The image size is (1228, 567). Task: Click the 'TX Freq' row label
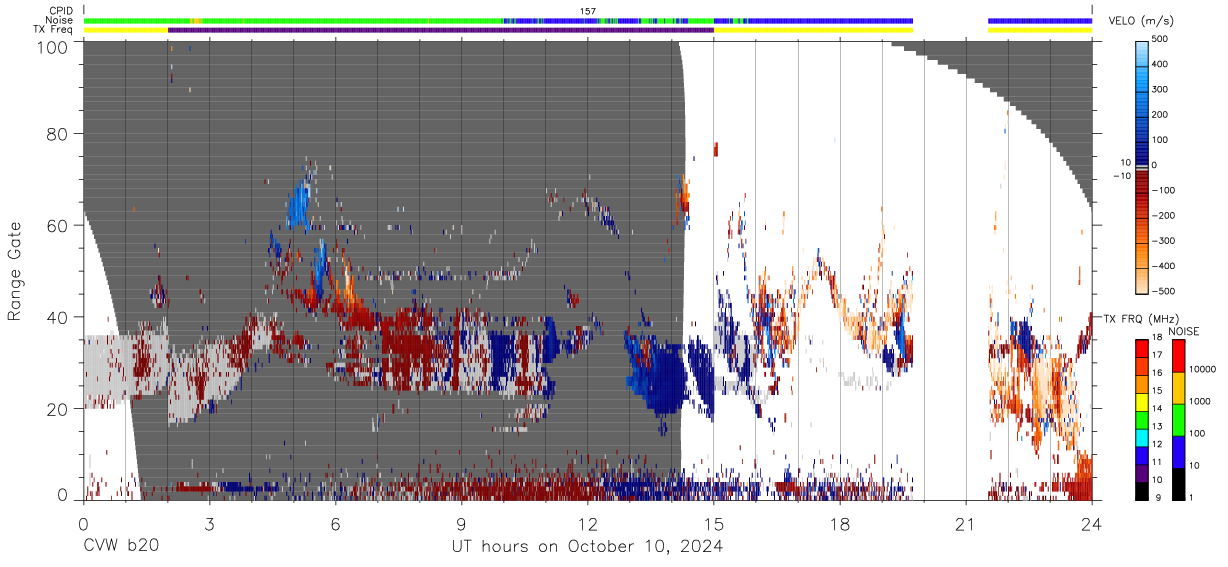53,29
